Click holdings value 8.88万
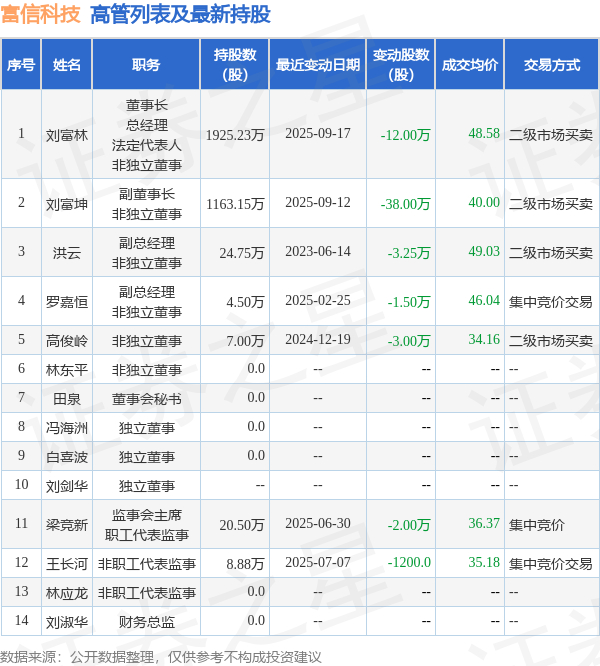This screenshot has height=666, width=600. [245, 564]
